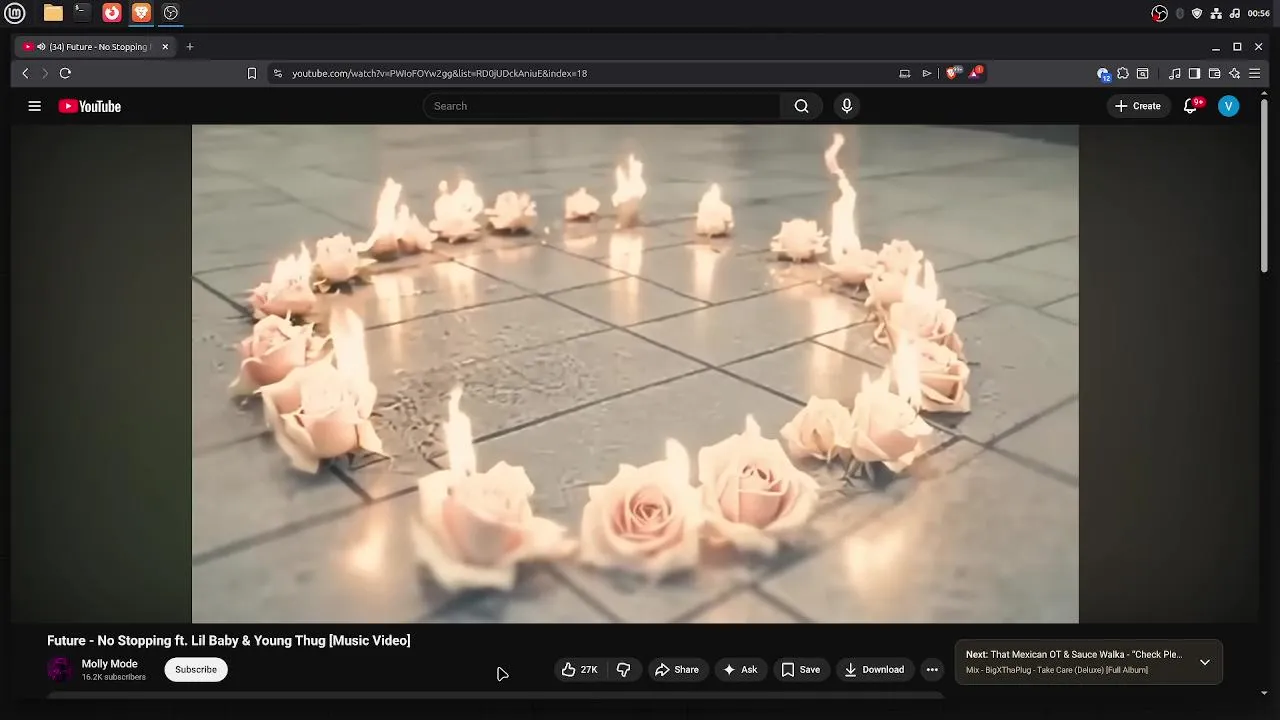Open Brave Leo AI sparkle icon
The width and height of the screenshot is (1280, 720).
tap(1235, 73)
